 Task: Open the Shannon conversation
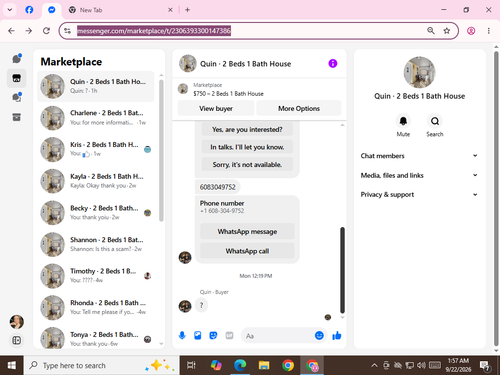96,244
